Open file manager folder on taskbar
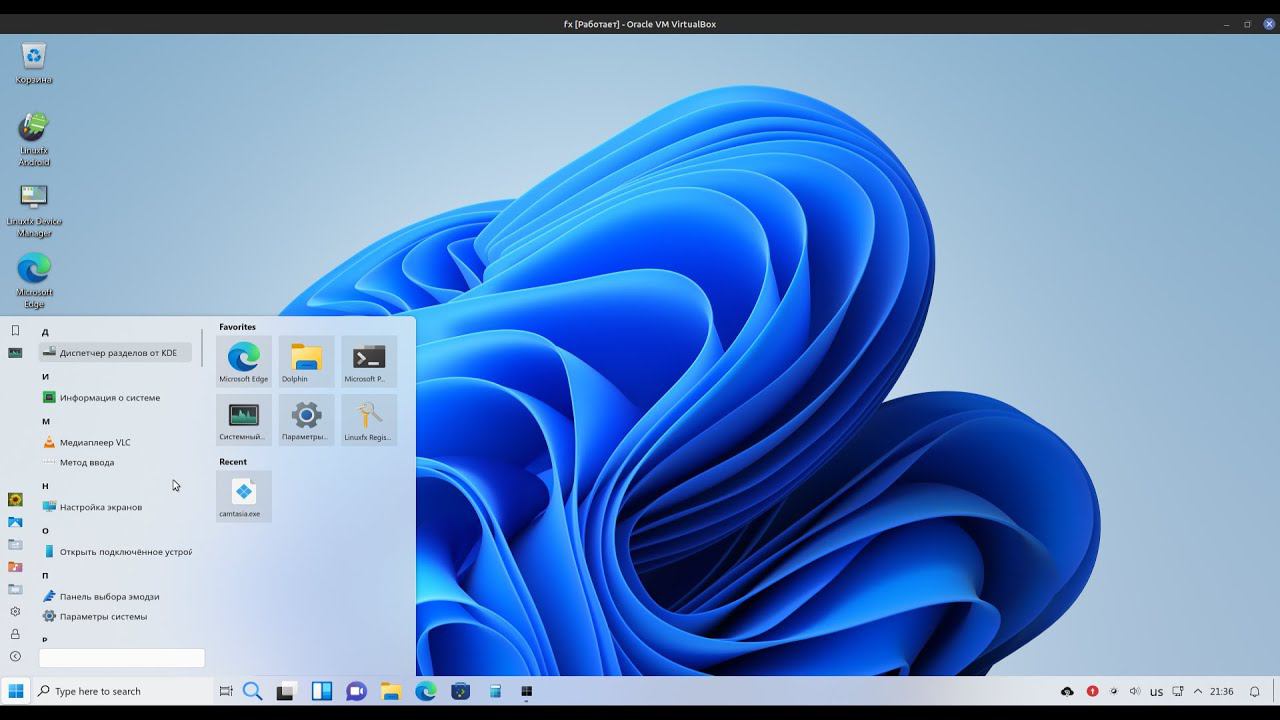Screen dimensions: 1280x720 (391, 691)
